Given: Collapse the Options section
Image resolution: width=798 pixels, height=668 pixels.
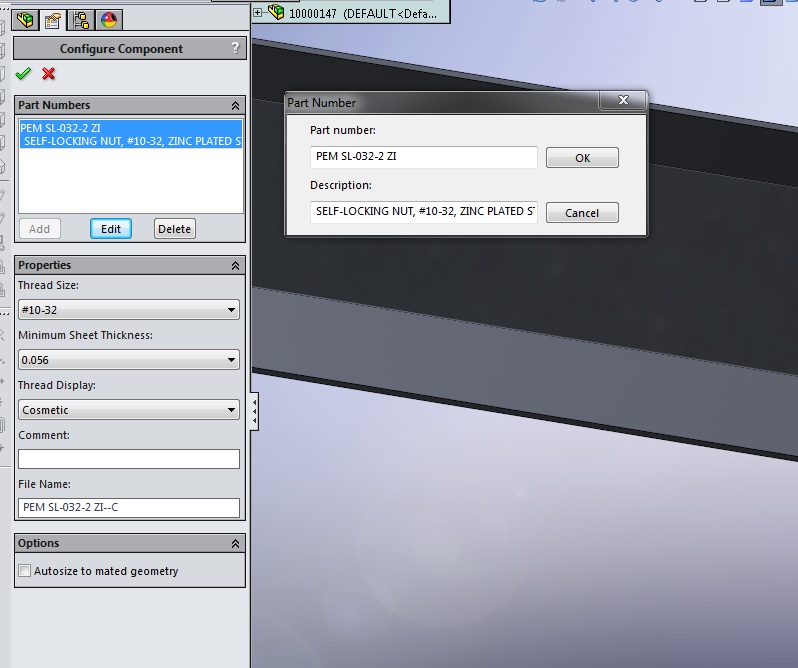Looking at the screenshot, I should (x=235, y=543).
